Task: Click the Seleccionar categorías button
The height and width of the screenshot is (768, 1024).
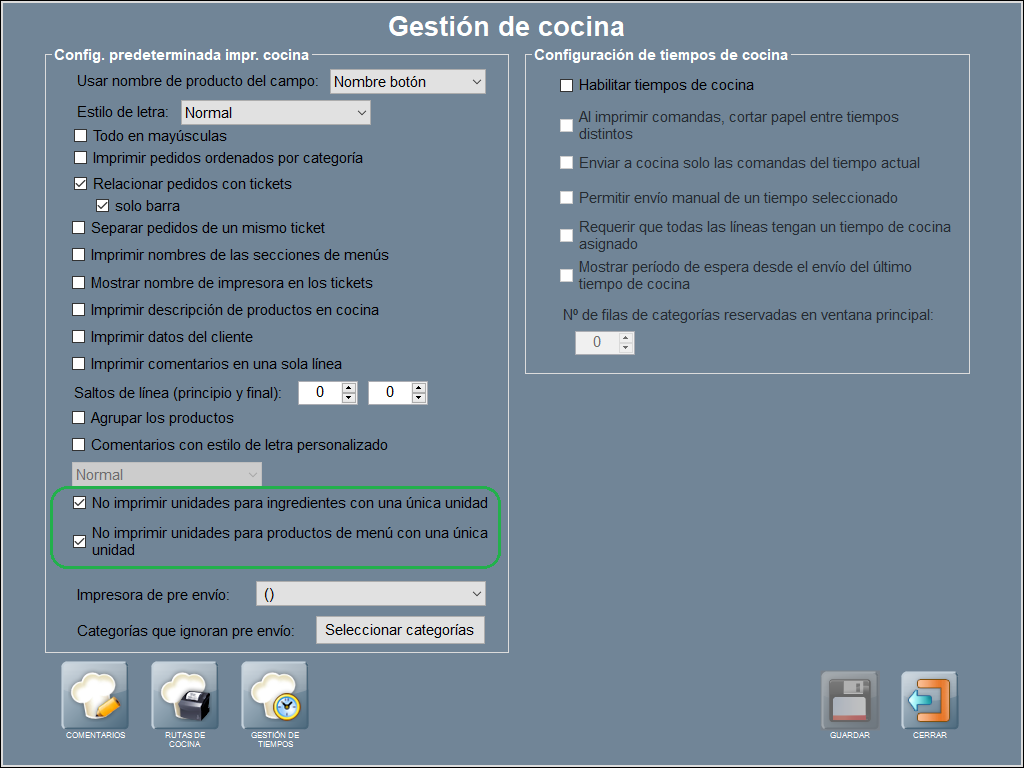Action: (399, 630)
